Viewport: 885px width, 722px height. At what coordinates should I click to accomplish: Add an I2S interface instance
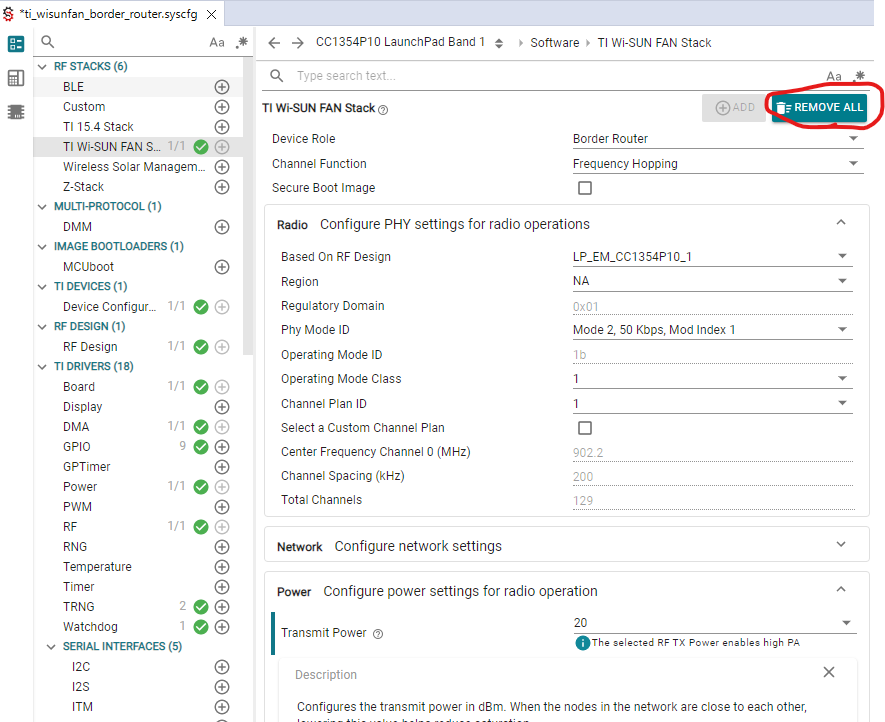point(222,687)
